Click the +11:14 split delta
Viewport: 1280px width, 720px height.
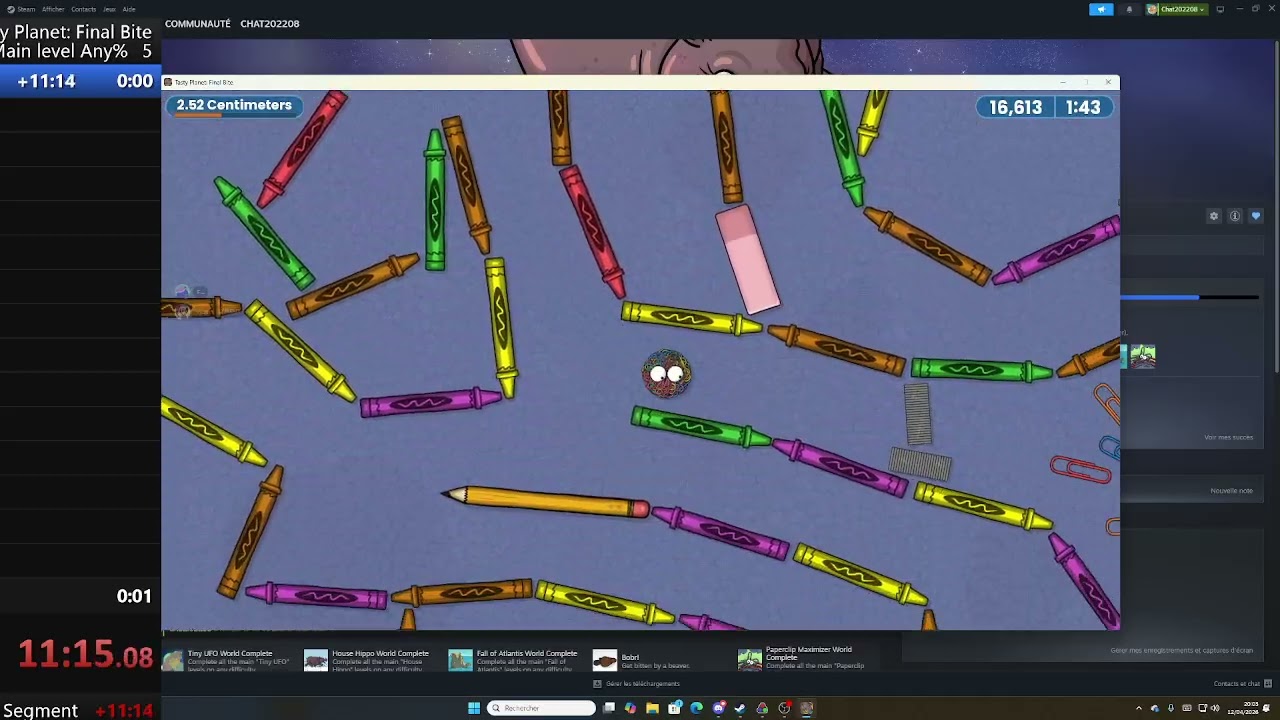click(x=46, y=81)
